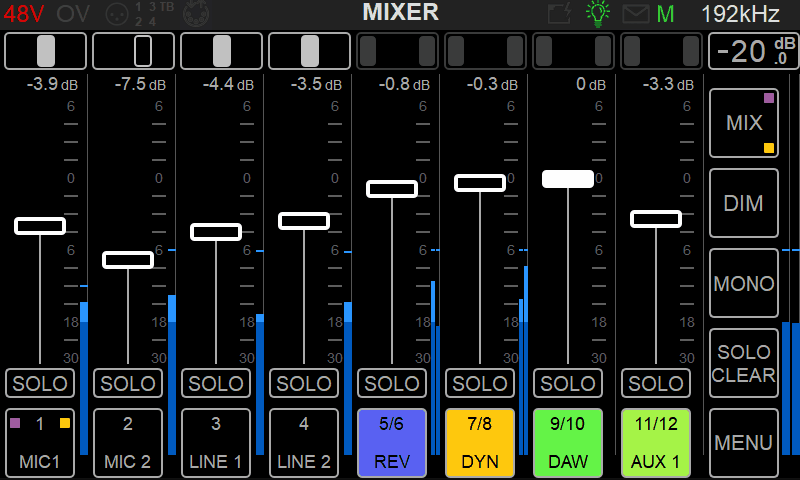Click the OV overload indicator
This screenshot has height=480, width=800.
(x=72, y=14)
